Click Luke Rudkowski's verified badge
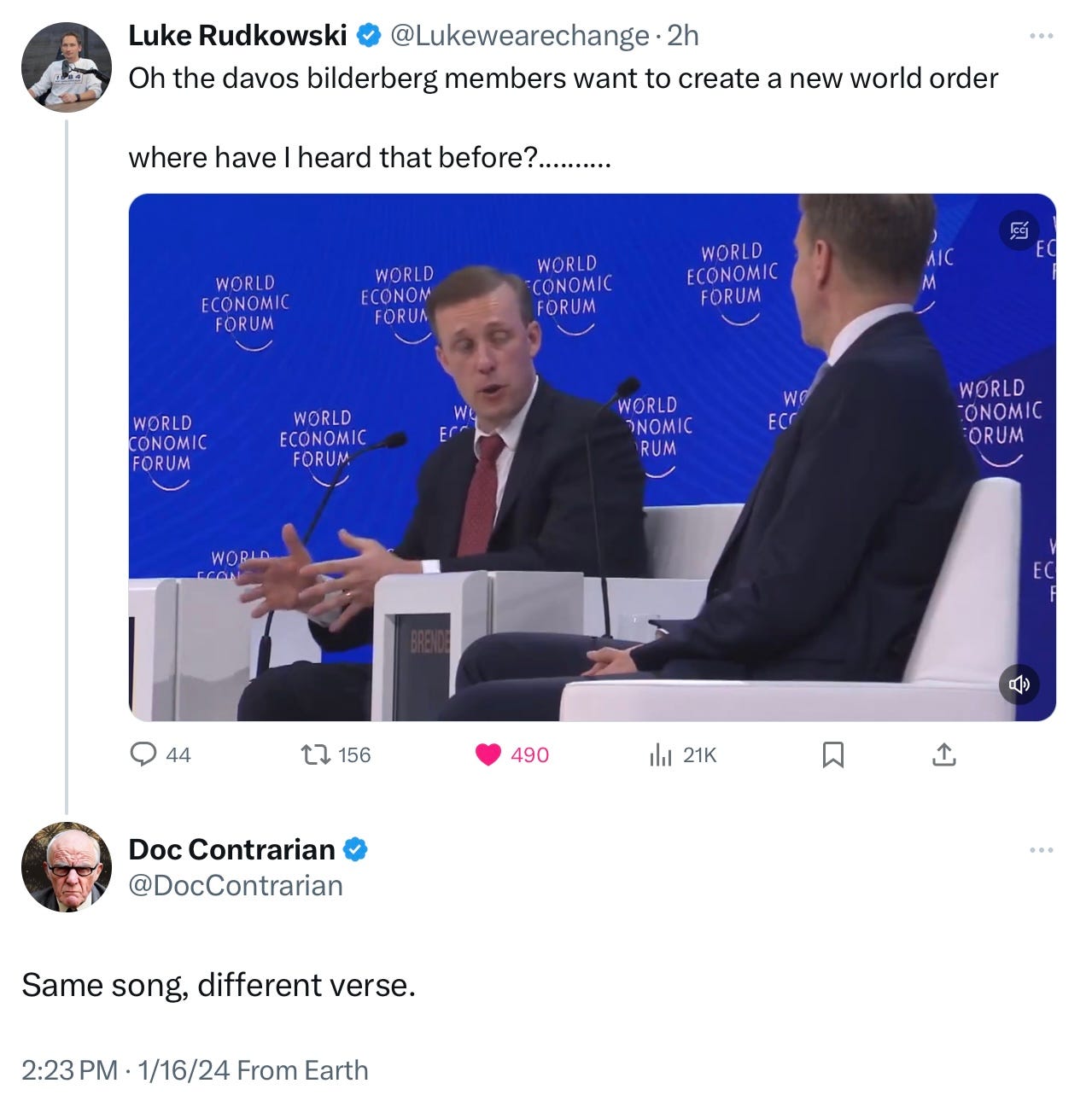This screenshot has height=1101, width=1092. coord(368,36)
